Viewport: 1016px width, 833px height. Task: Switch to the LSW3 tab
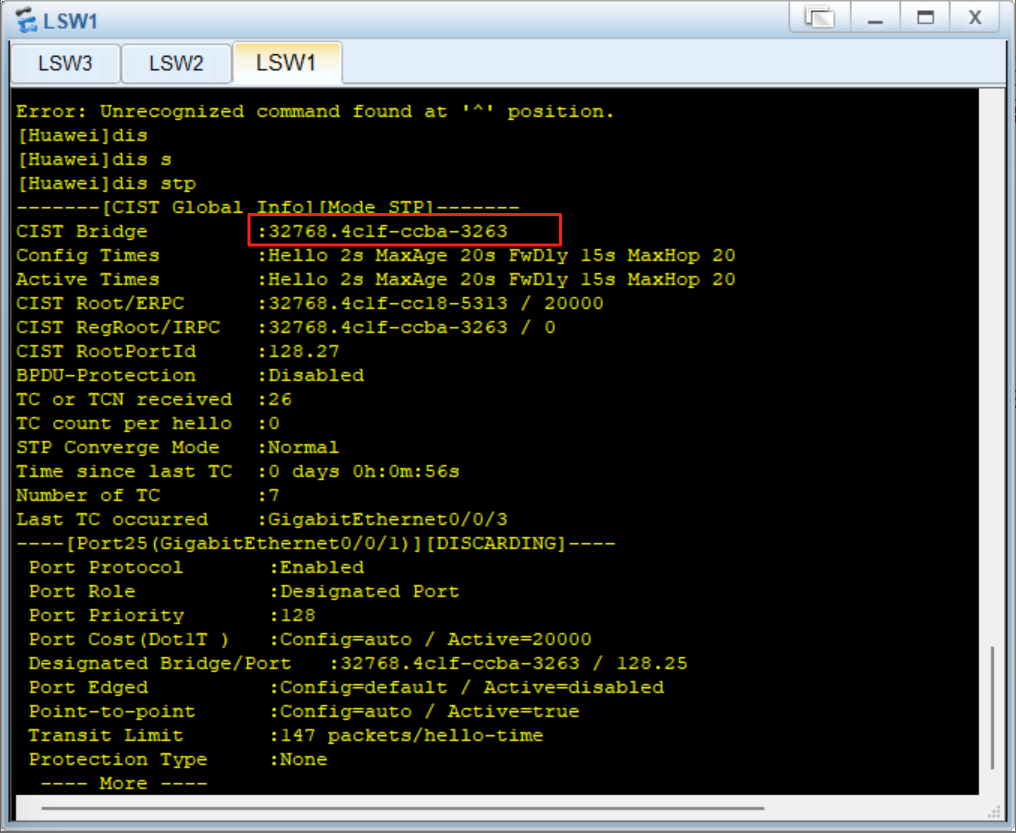(x=65, y=63)
